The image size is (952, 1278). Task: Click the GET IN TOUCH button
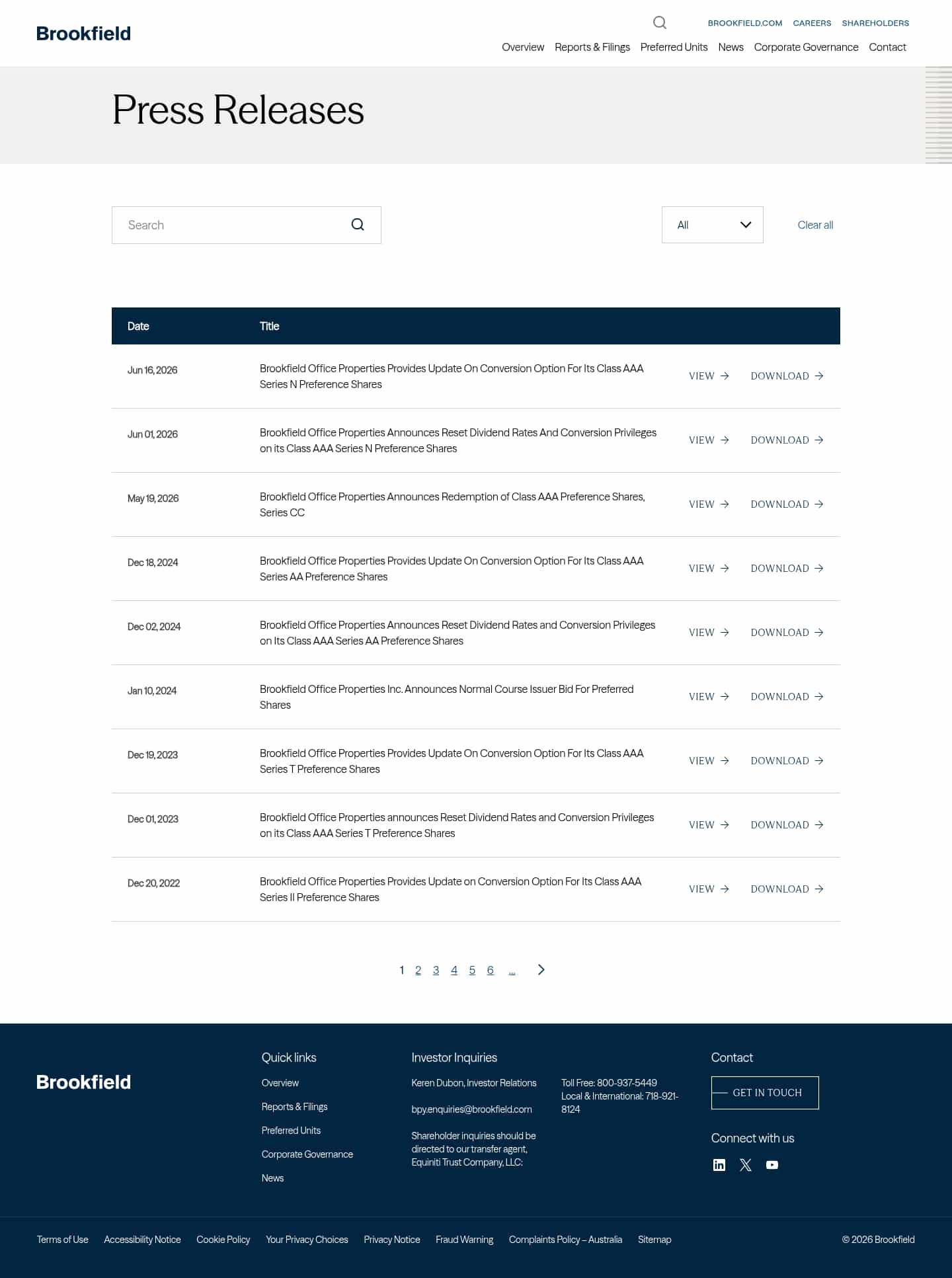(x=765, y=1093)
